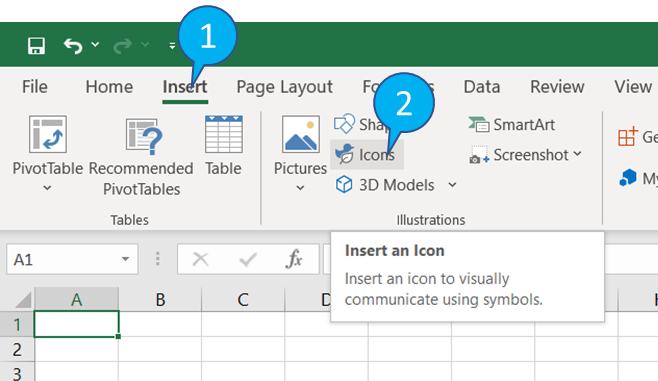This screenshot has height=381, width=658.
Task: Click the Select All corner triangle
Action: point(23,300)
